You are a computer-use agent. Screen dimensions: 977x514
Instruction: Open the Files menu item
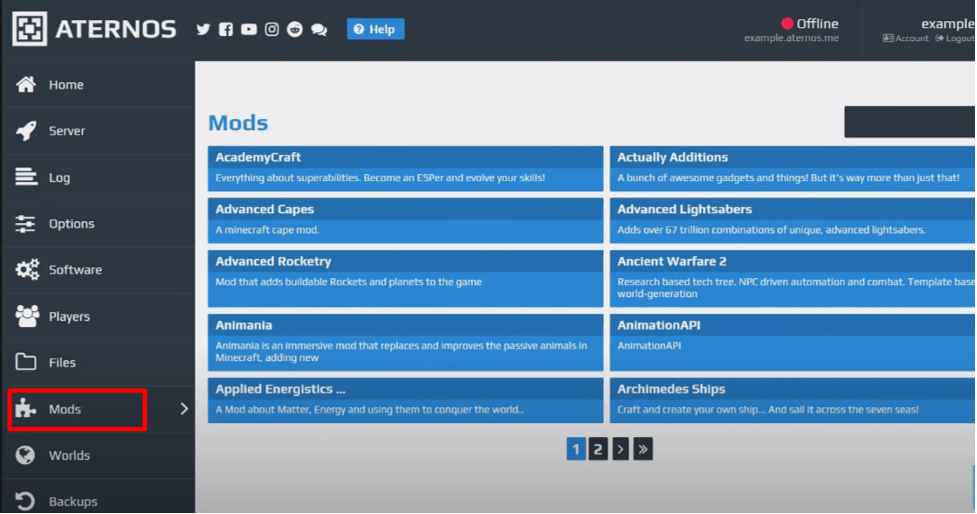pos(98,363)
